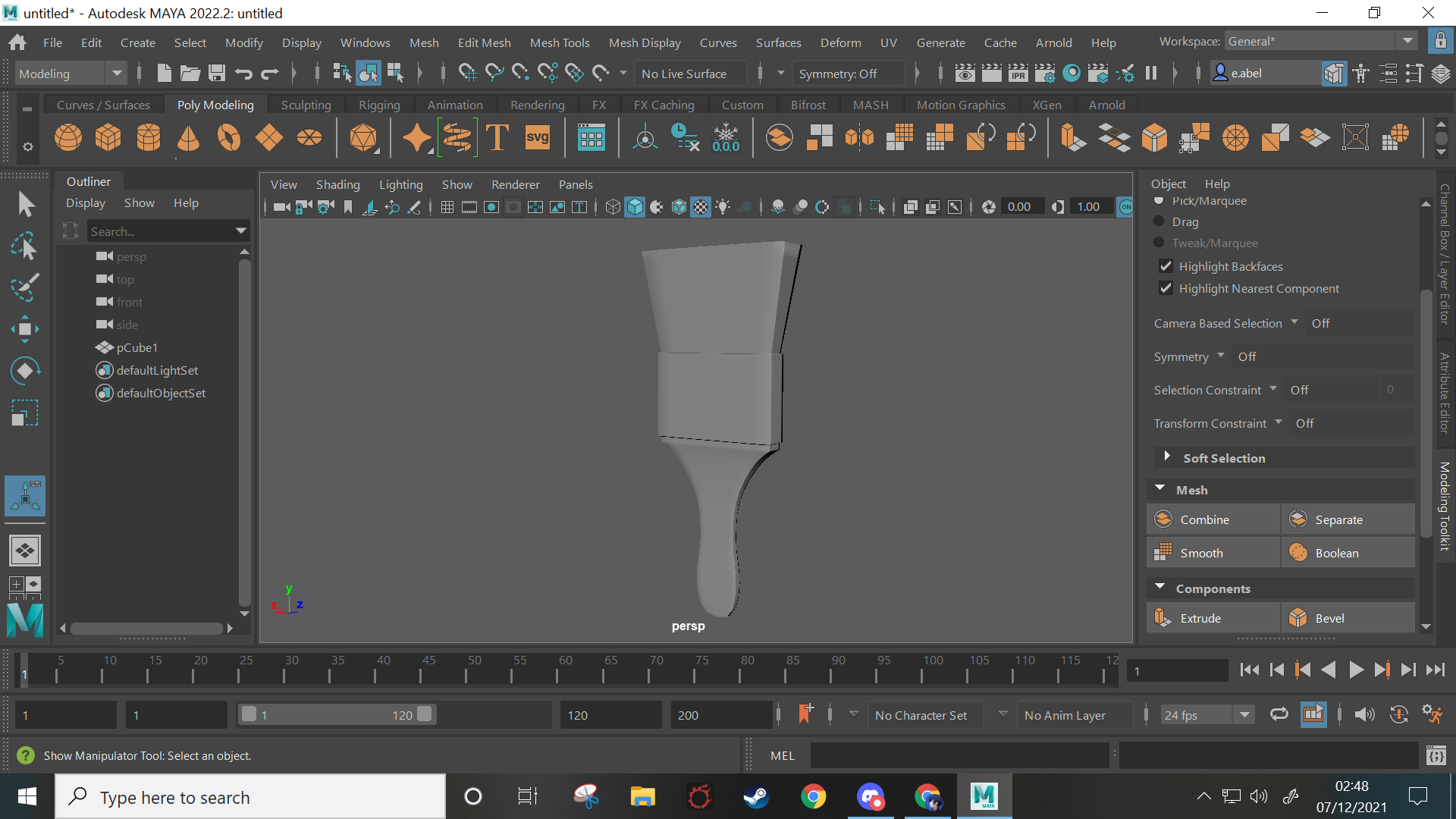Click the polygon Type text tool icon
The image size is (1456, 819).
497,138
